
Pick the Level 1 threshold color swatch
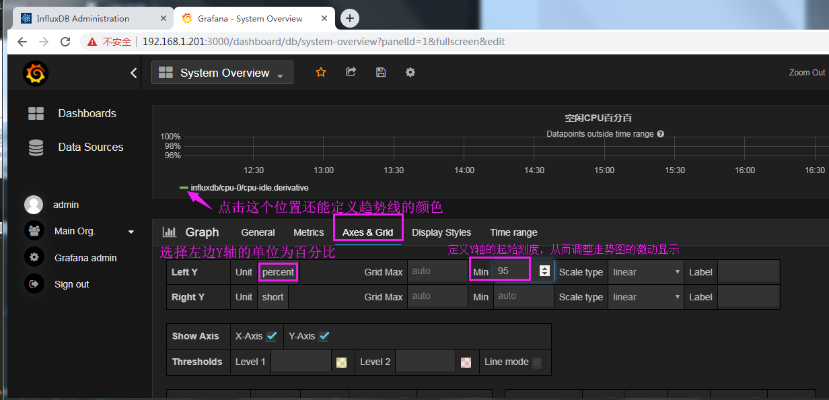tap(341, 362)
